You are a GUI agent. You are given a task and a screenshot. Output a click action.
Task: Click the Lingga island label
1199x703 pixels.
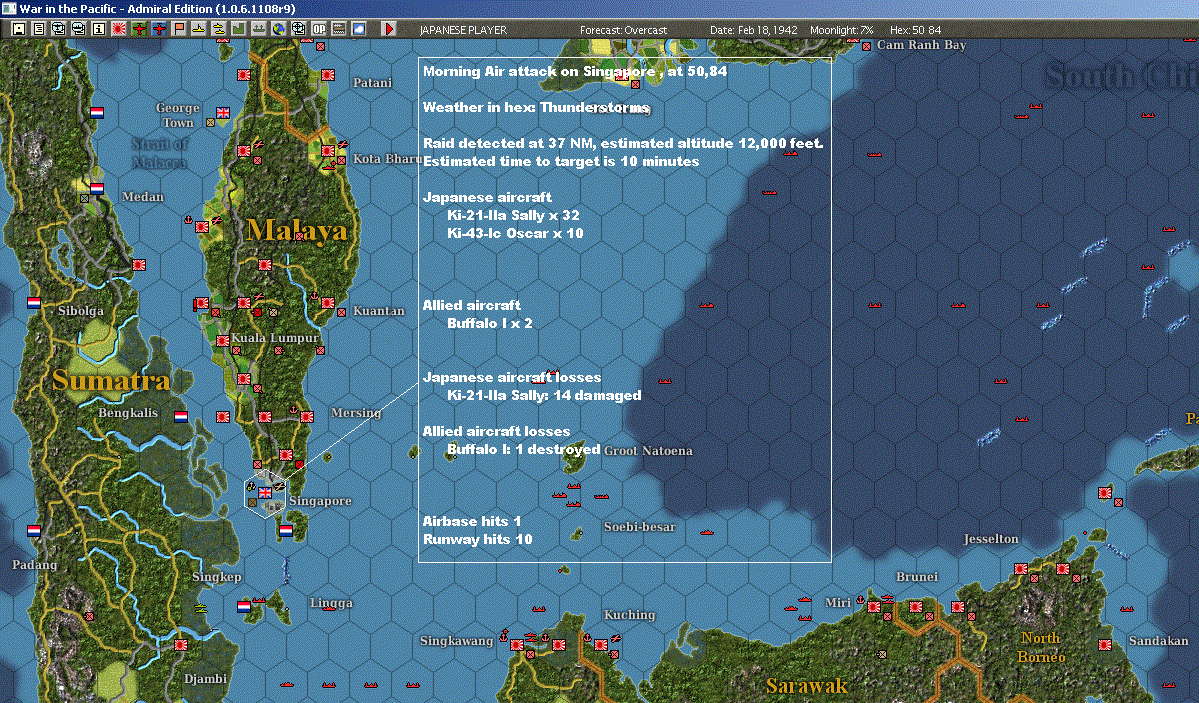(331, 603)
